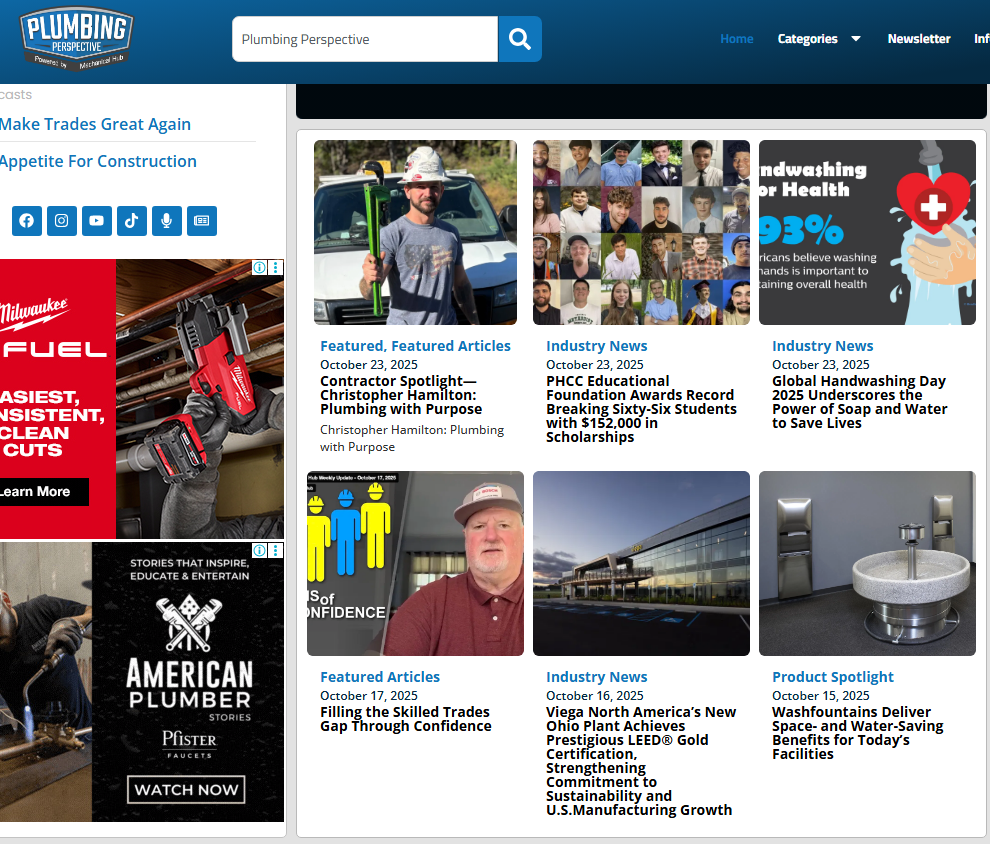The width and height of the screenshot is (990, 844).
Task: Open Christopher Hamilton contractor photo thumbnail
Action: [x=415, y=232]
